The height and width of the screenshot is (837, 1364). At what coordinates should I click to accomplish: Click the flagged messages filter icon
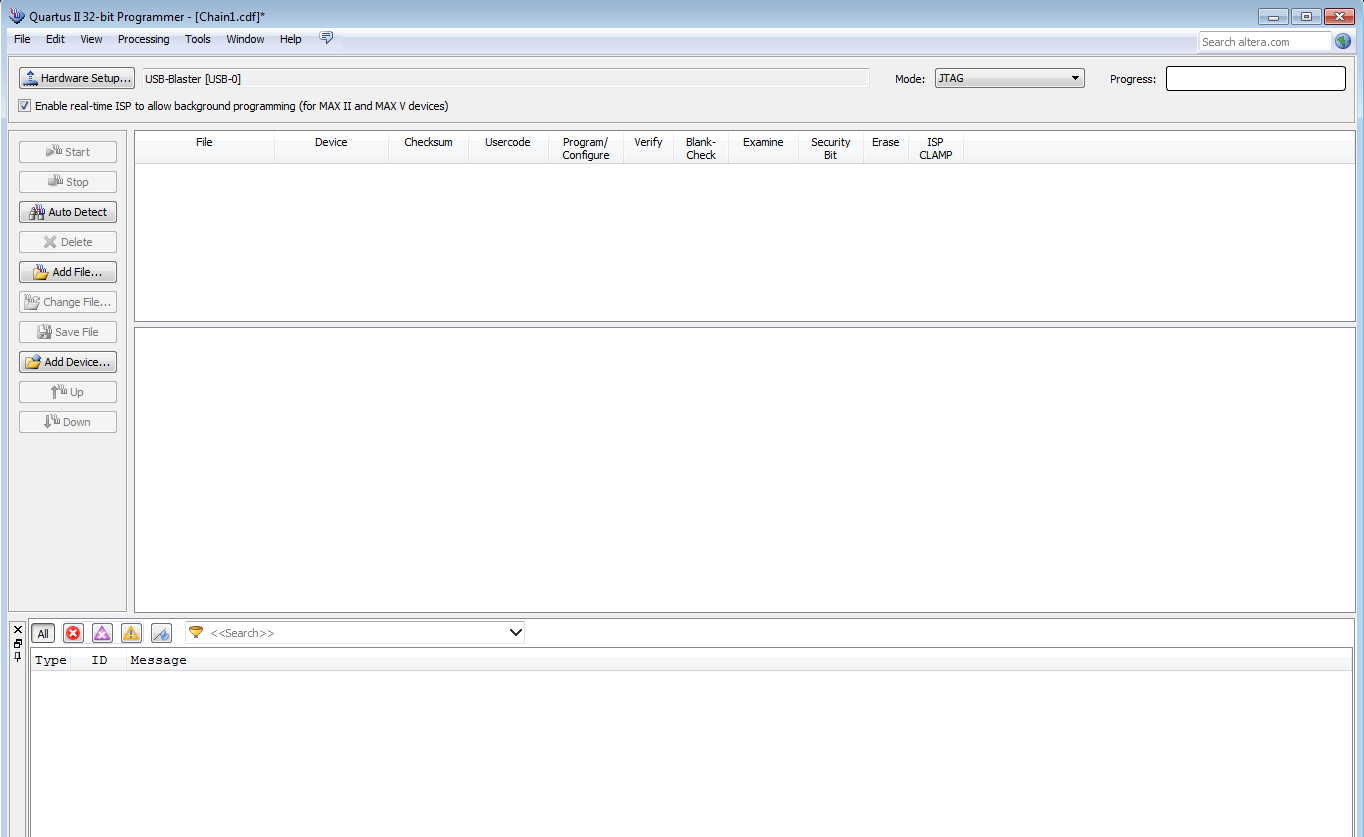161,633
